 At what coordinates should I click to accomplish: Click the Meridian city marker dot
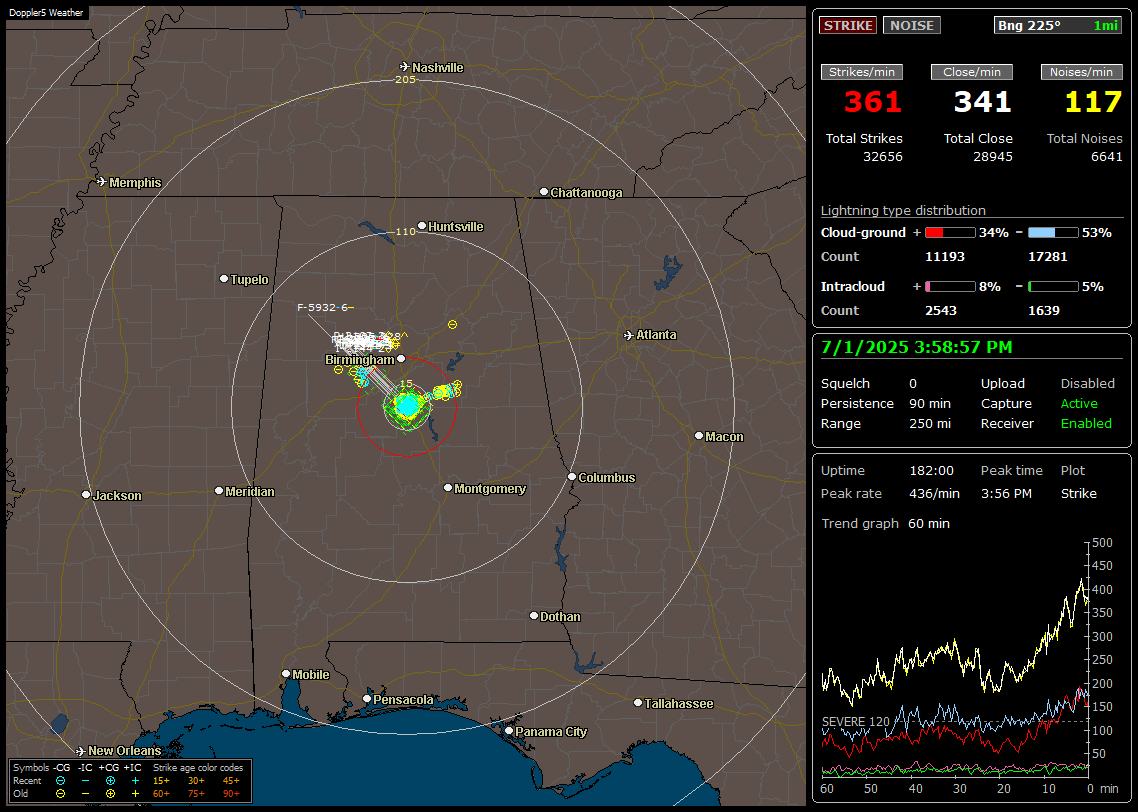(x=218, y=491)
